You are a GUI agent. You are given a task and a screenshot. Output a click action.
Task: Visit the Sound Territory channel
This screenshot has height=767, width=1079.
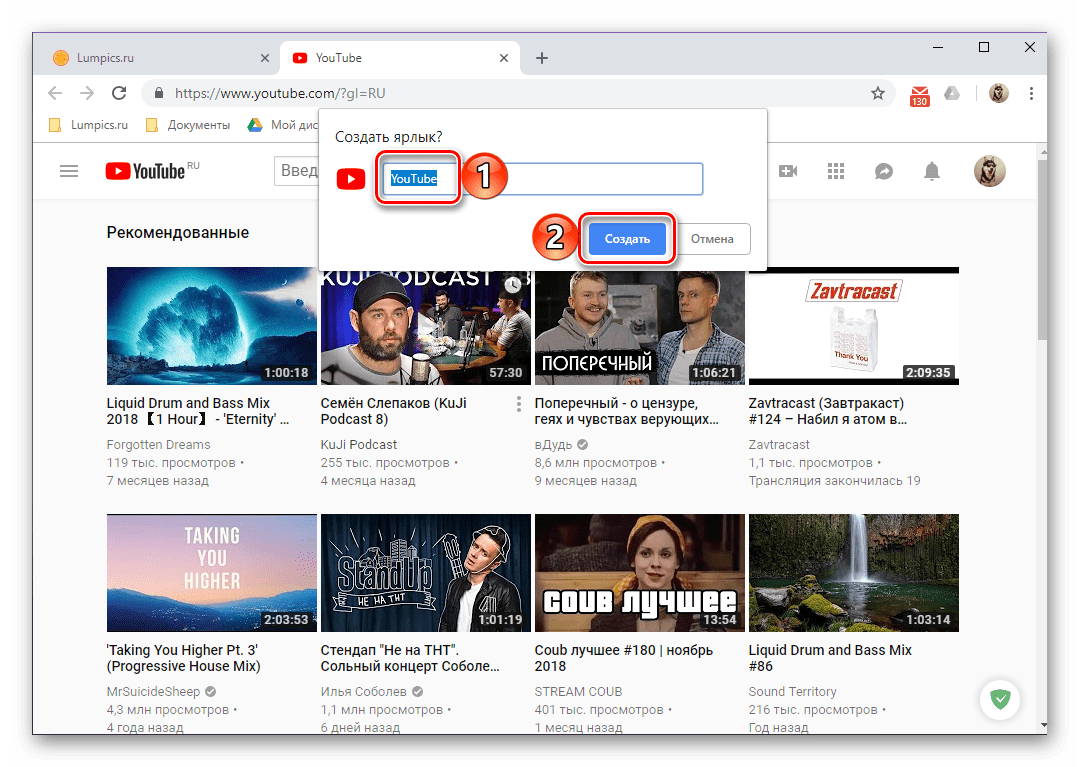click(793, 691)
